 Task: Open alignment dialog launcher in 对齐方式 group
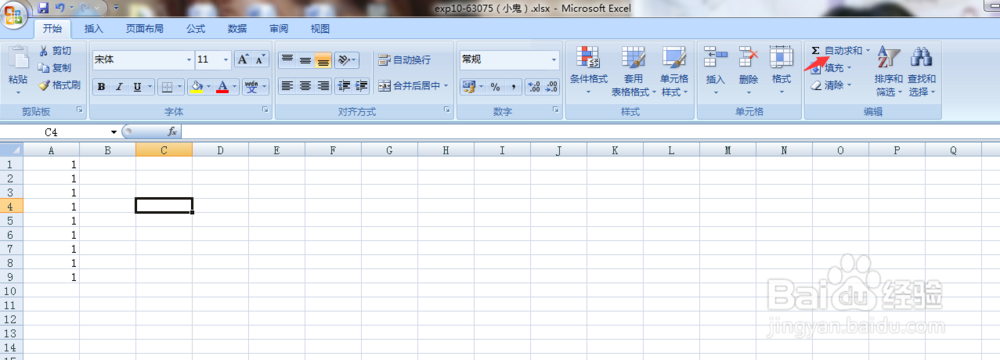[x=447, y=111]
